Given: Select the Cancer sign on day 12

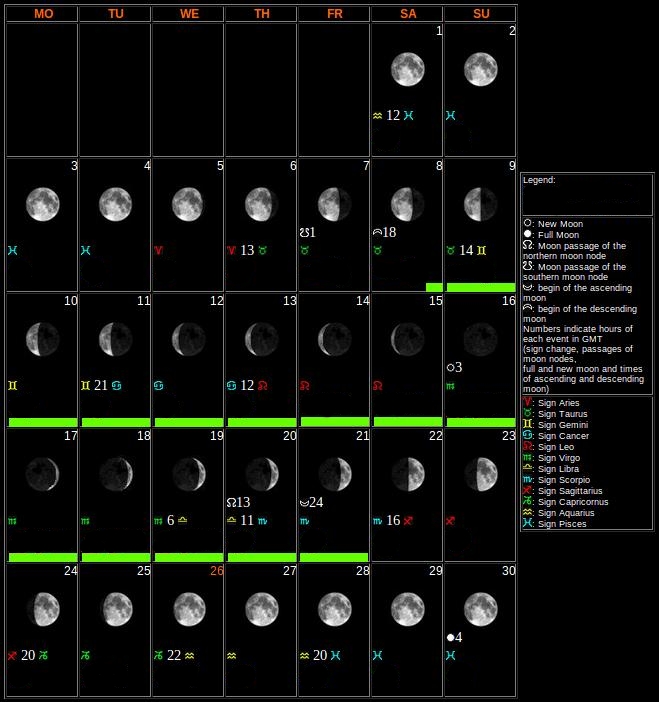Looking at the screenshot, I should pos(158,385).
